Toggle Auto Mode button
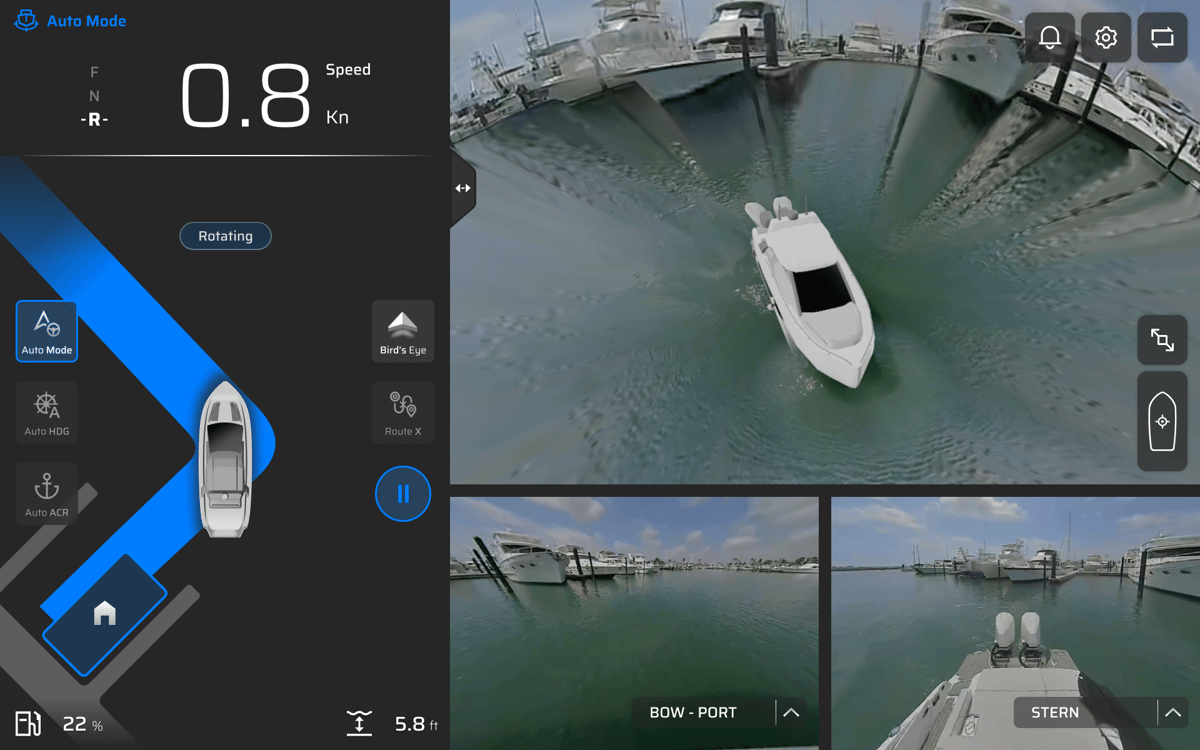The width and height of the screenshot is (1200, 750). point(47,331)
